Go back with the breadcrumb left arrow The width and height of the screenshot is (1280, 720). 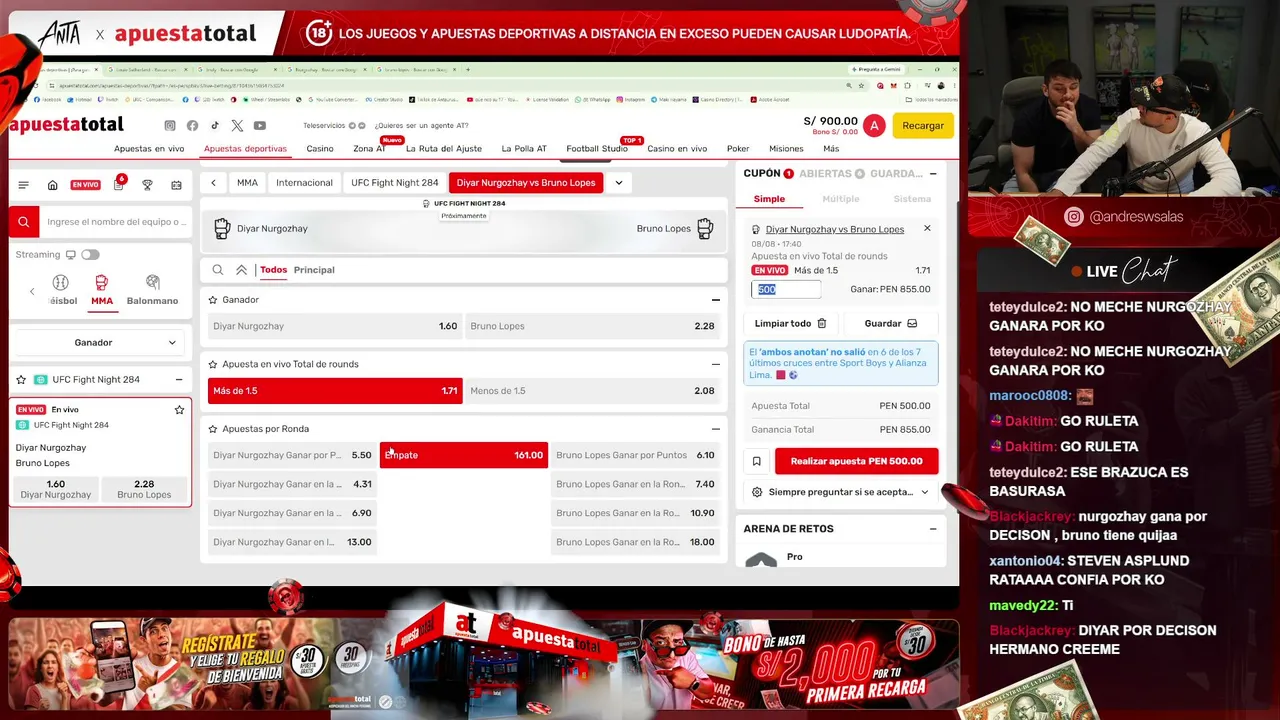pyautogui.click(x=214, y=183)
